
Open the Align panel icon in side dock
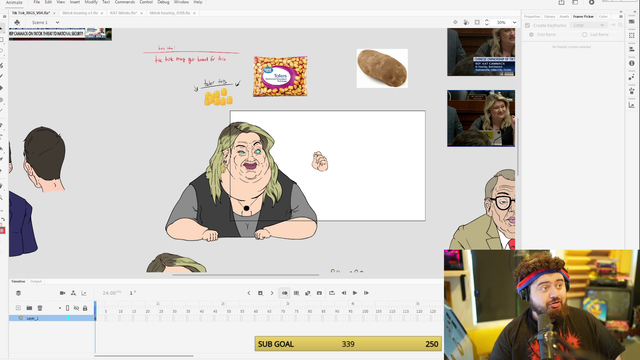pos(632,49)
